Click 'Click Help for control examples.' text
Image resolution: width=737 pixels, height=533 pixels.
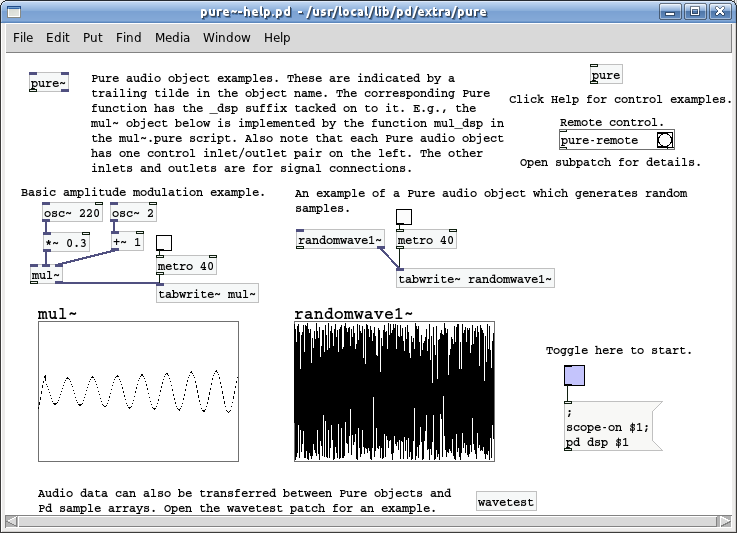pyautogui.click(x=620, y=99)
